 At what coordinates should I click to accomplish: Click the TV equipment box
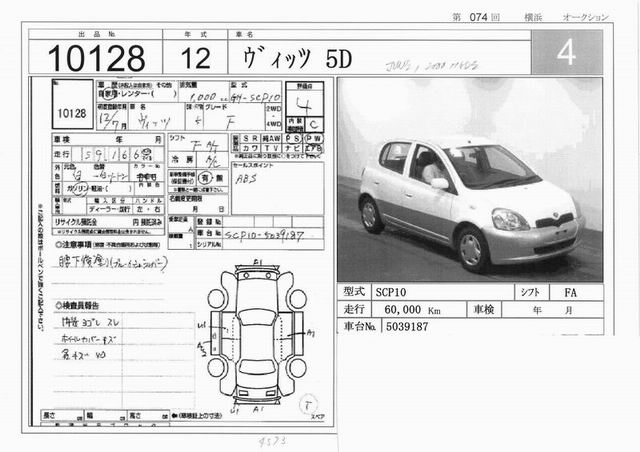tap(271, 148)
